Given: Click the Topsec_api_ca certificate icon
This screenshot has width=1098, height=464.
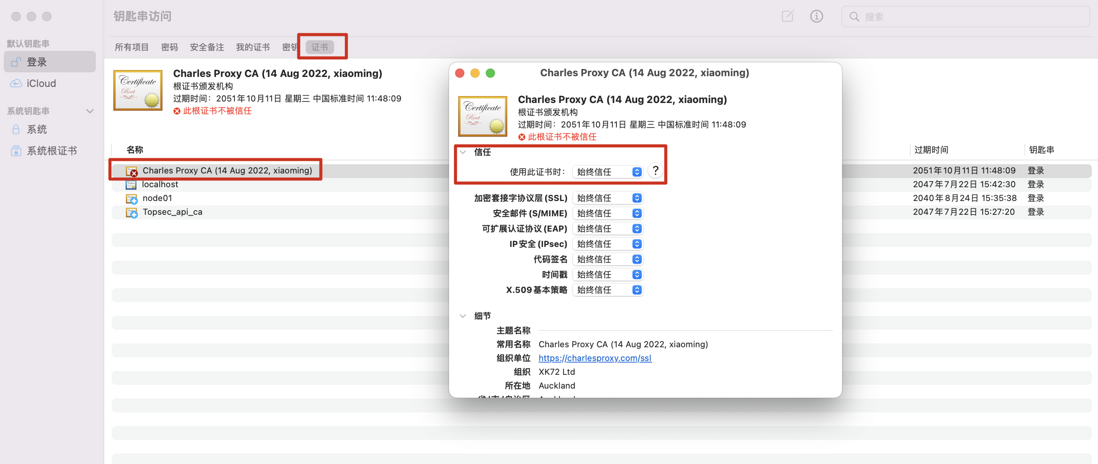Looking at the screenshot, I should (131, 213).
